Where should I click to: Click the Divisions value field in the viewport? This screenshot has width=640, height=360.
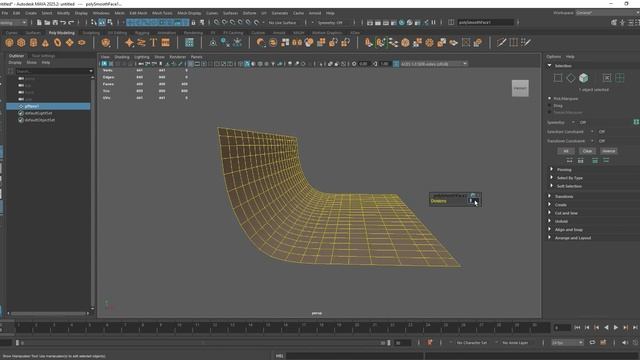[x=473, y=201]
